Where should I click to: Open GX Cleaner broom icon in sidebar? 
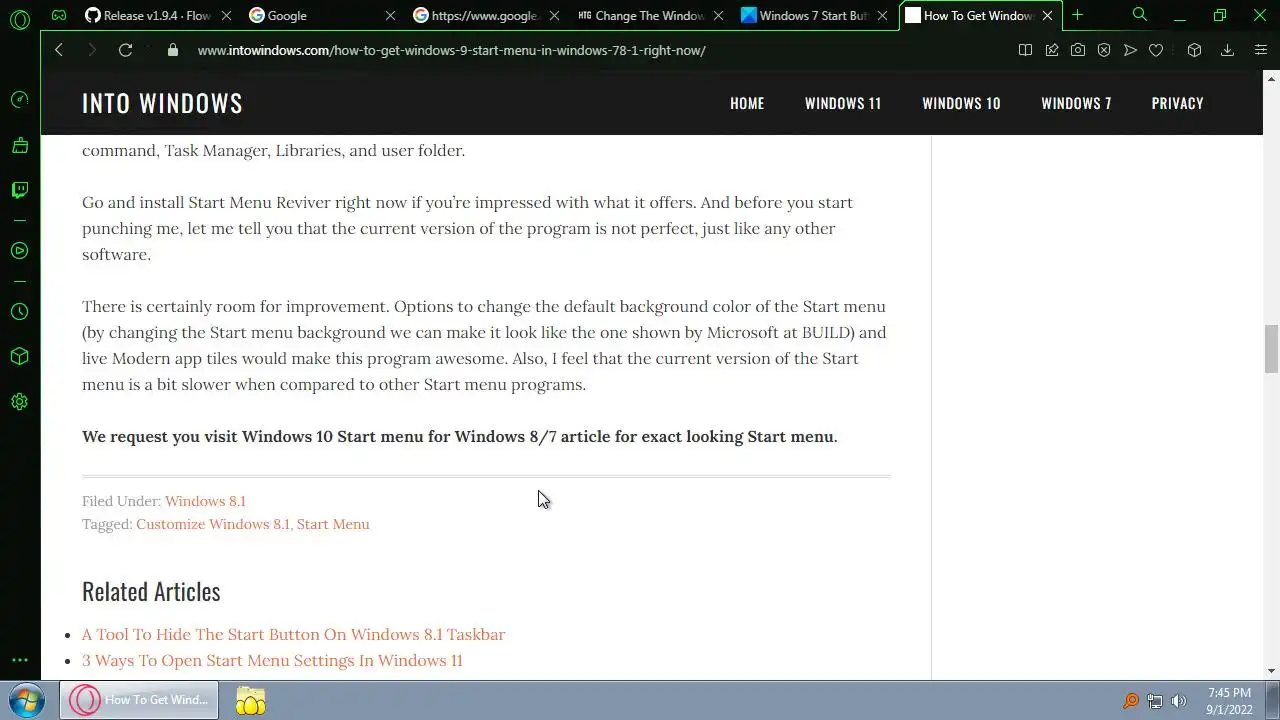19,146
